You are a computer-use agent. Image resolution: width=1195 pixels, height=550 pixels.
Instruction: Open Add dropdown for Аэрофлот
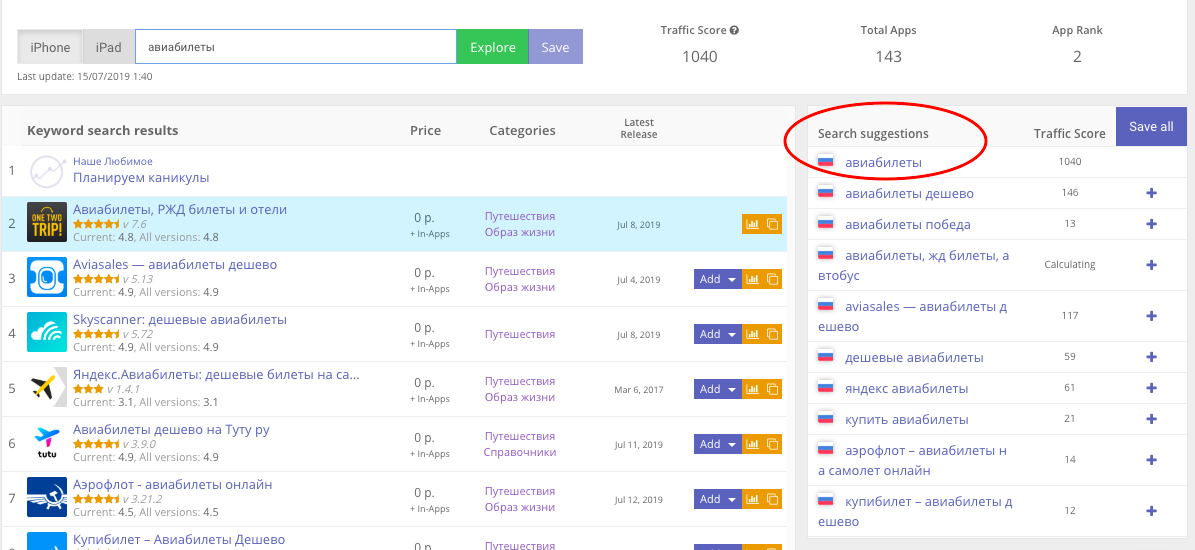point(718,499)
